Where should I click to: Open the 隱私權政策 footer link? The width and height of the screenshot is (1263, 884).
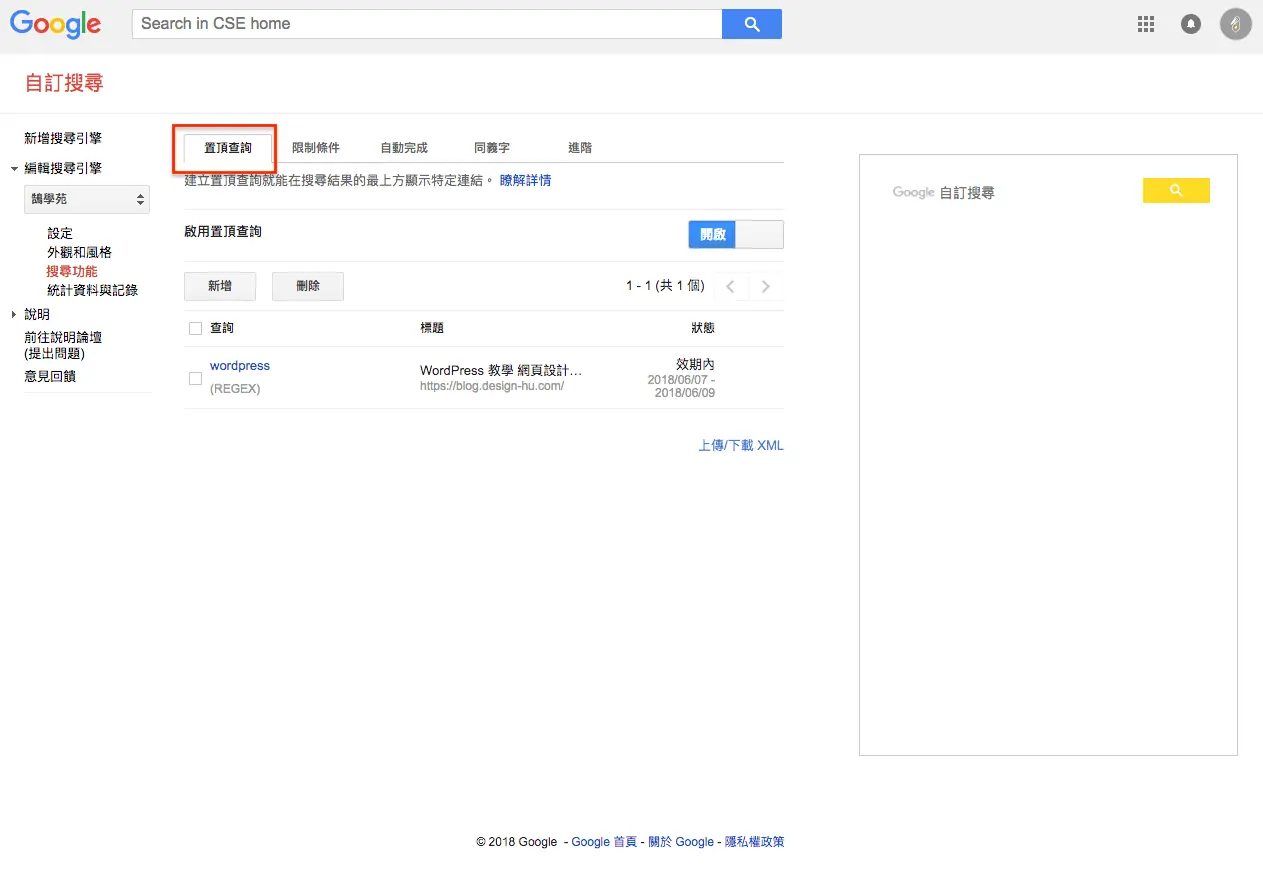coord(754,842)
